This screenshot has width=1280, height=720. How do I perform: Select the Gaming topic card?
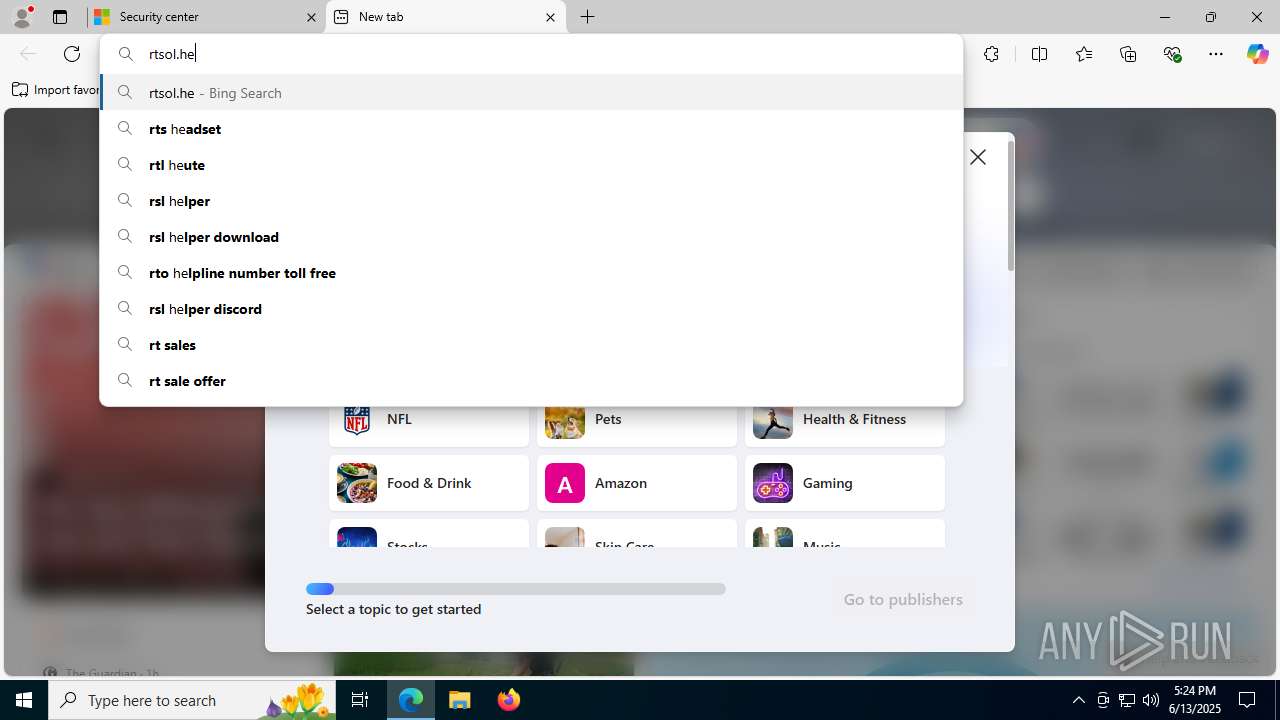click(x=845, y=483)
